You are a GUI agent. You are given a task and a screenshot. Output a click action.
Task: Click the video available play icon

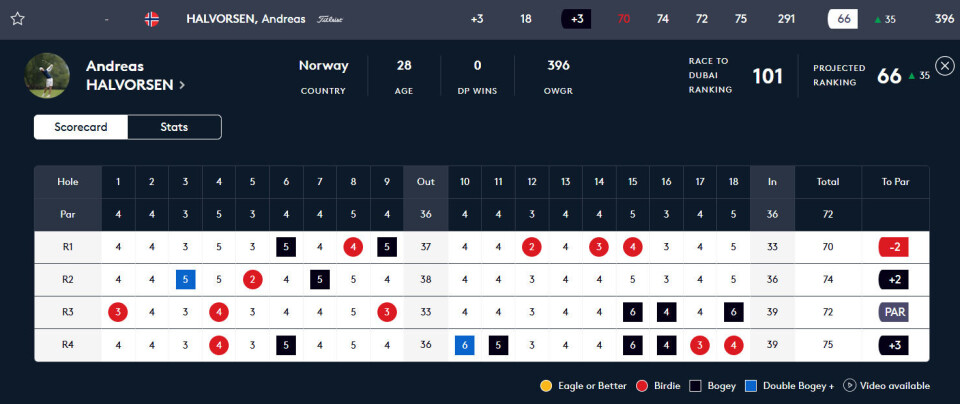coord(850,386)
